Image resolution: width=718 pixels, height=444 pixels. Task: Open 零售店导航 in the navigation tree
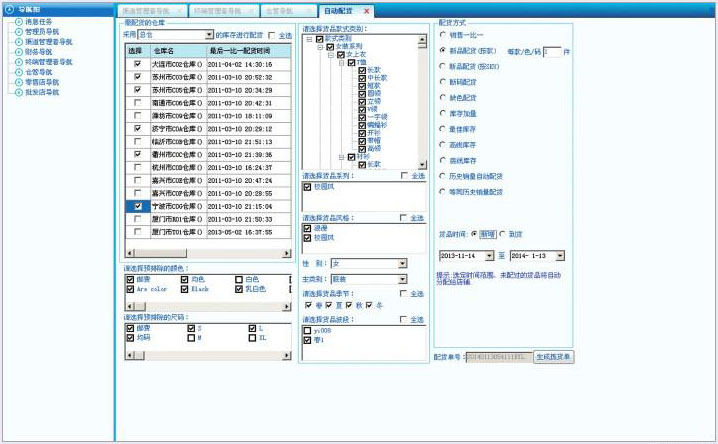tap(42, 82)
